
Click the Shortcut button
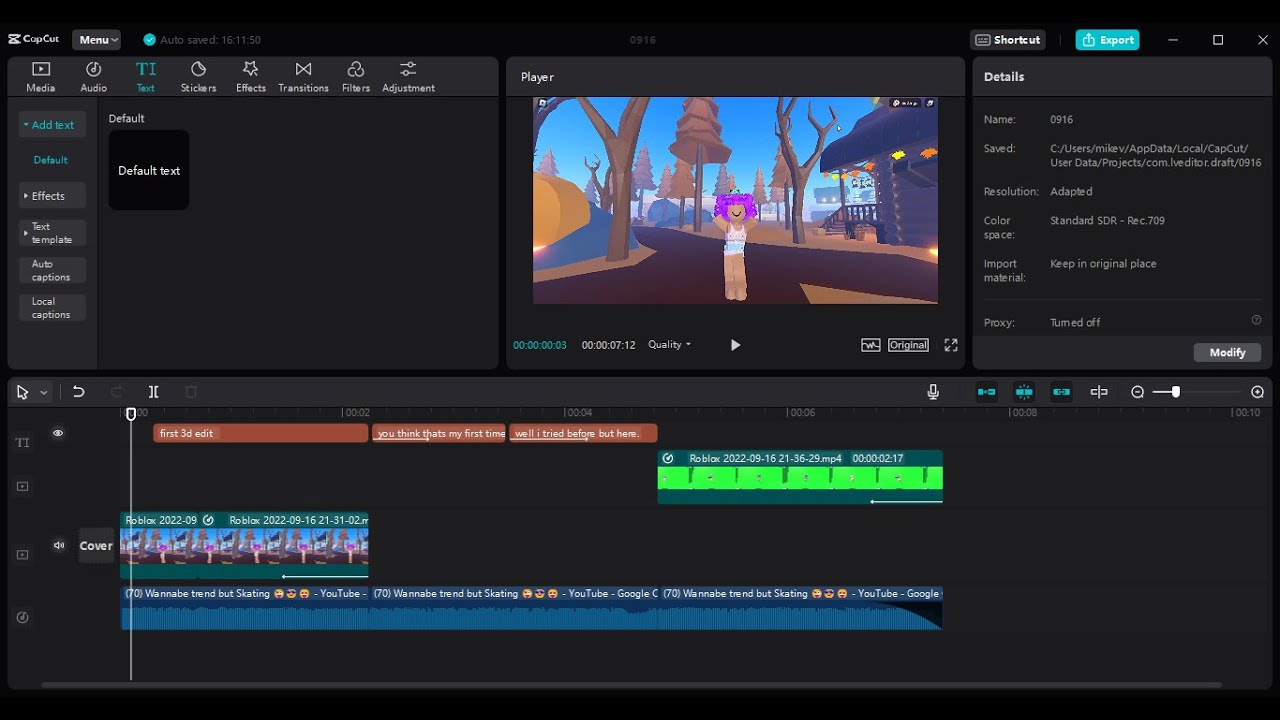(1008, 40)
